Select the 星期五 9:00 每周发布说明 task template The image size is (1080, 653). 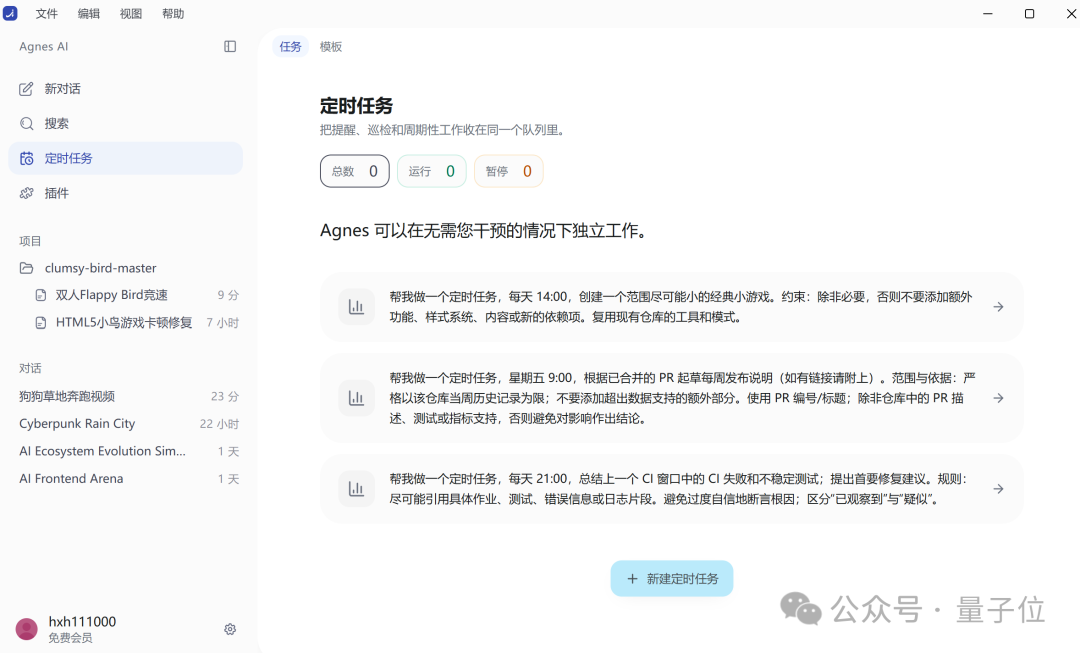pos(672,397)
